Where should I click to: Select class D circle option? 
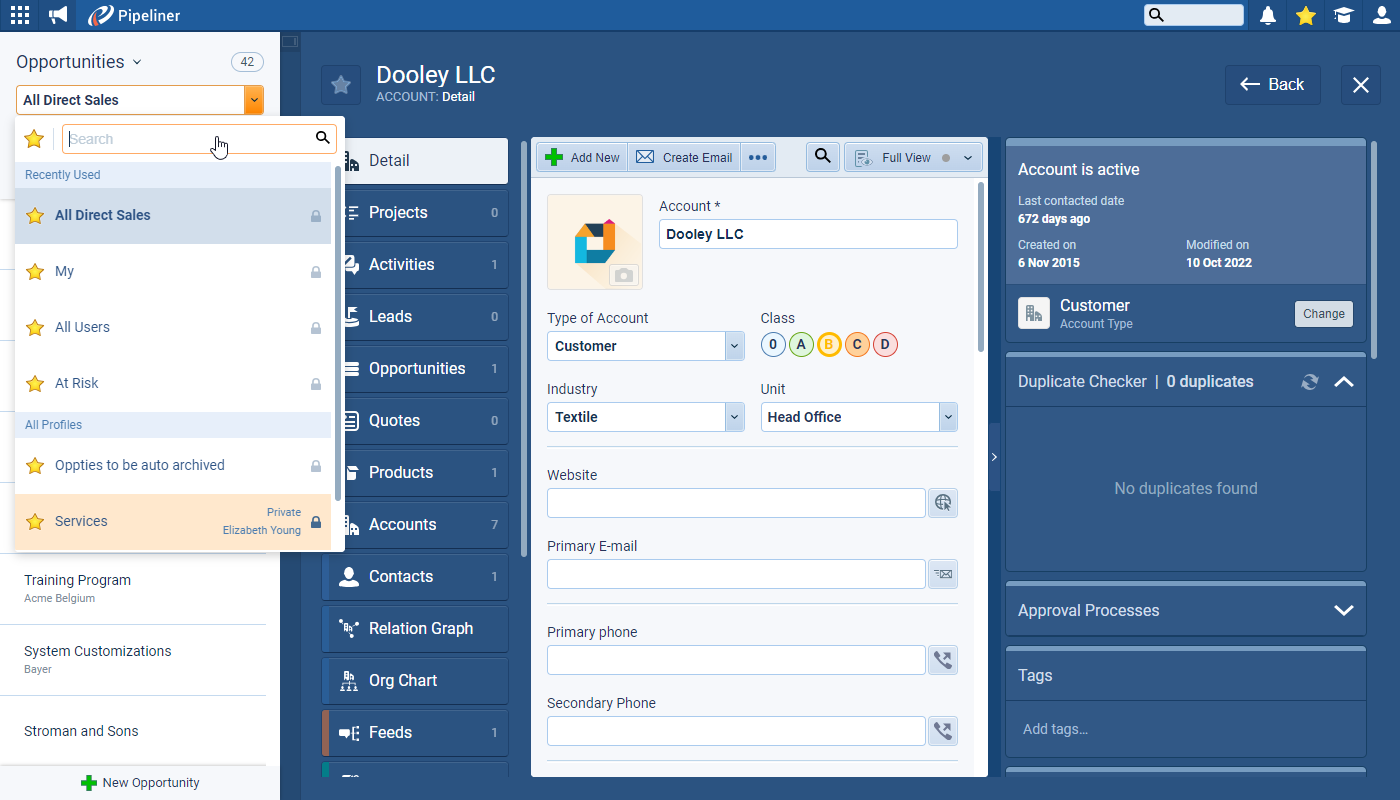point(885,345)
